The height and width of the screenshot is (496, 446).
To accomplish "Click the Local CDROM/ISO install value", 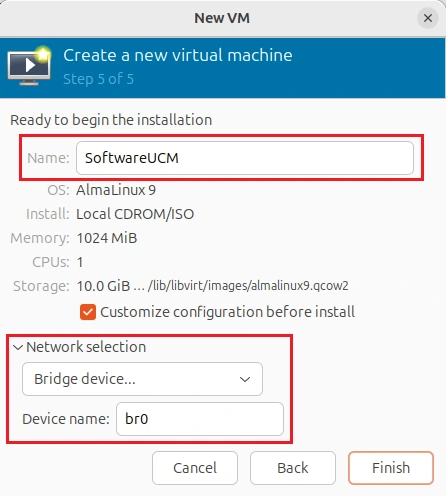I will click(135, 214).
